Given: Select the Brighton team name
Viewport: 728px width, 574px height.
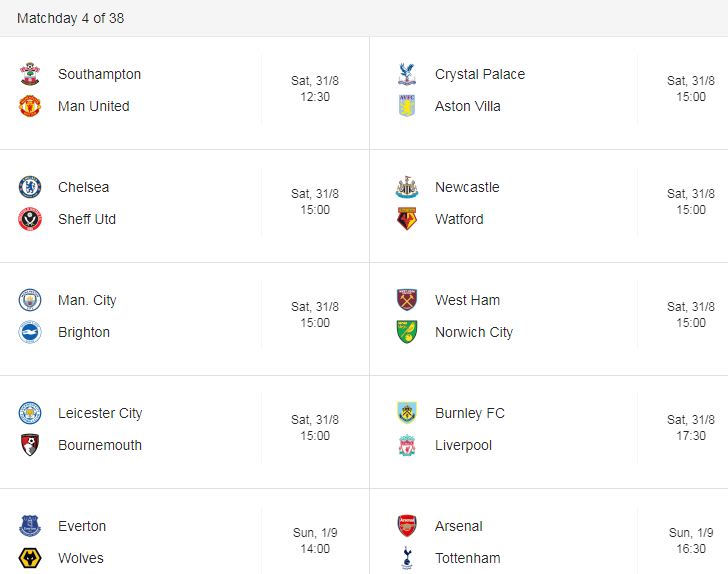Looking at the screenshot, I should 84,332.
